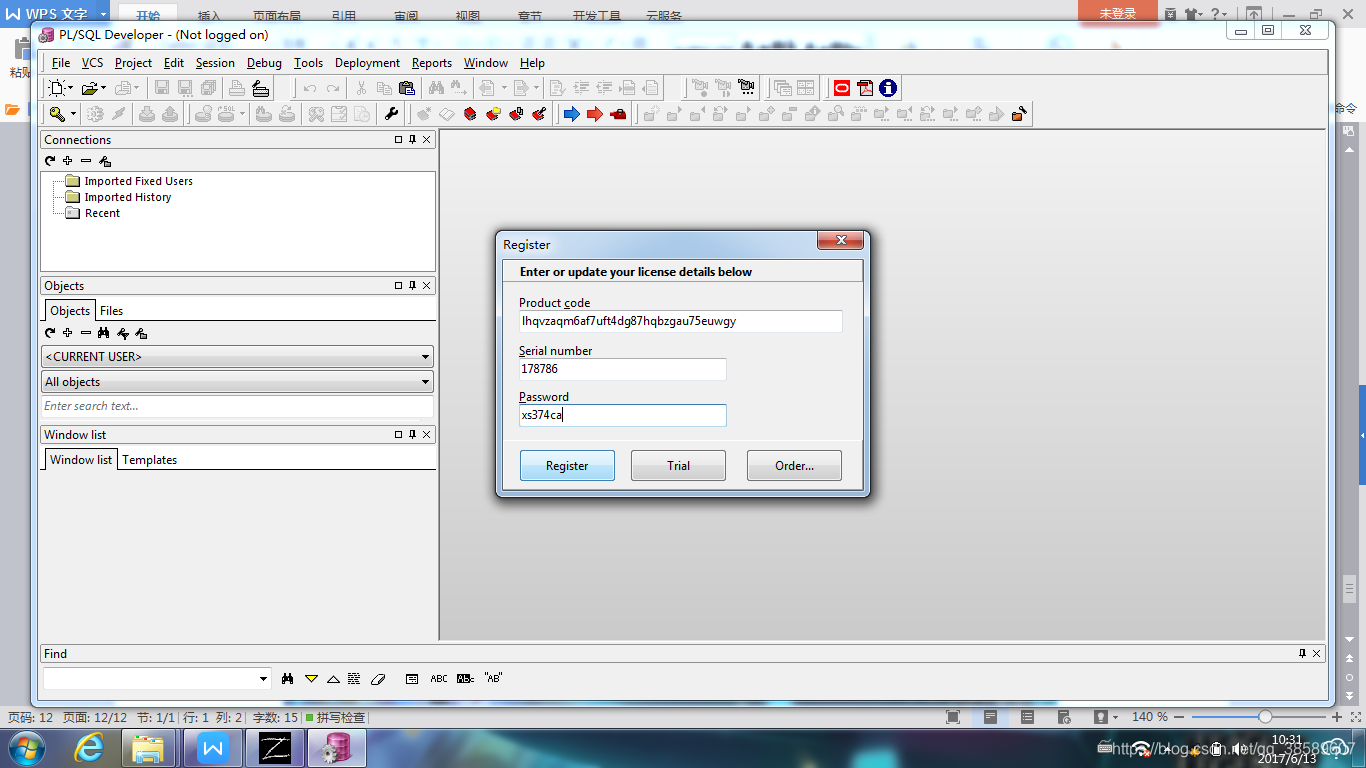Click the Password input field

click(622, 415)
